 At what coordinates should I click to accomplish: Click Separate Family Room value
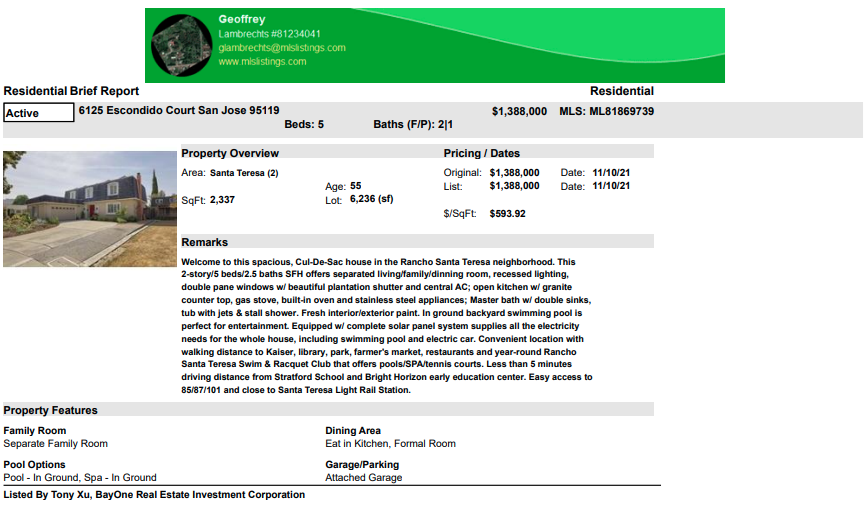(56, 444)
